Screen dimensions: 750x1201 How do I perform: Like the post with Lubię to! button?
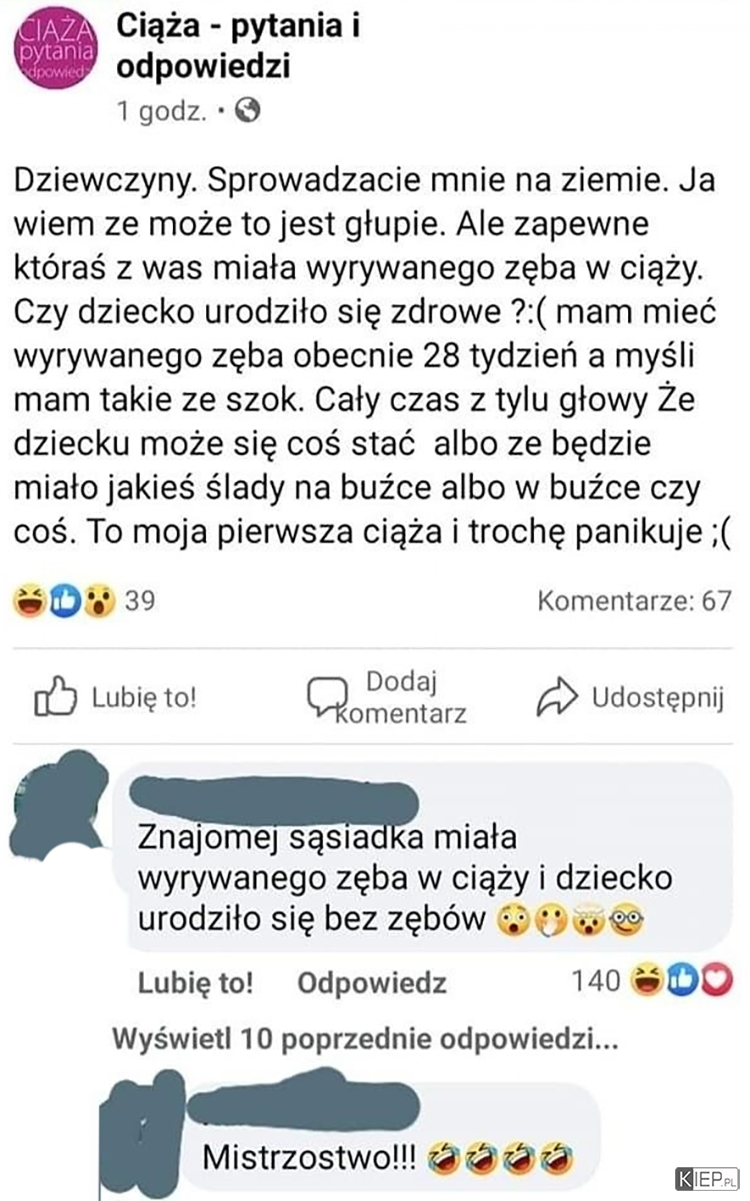(x=116, y=698)
